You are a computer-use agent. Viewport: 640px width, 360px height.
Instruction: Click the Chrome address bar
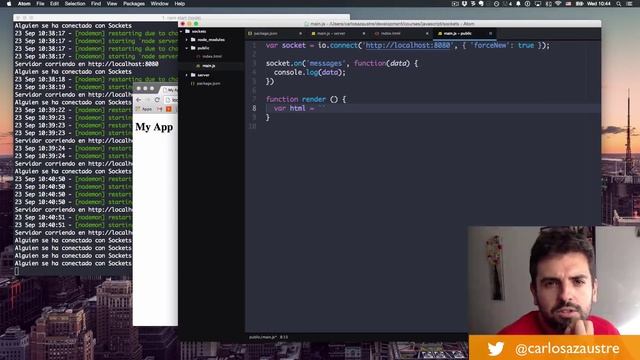(x=171, y=100)
